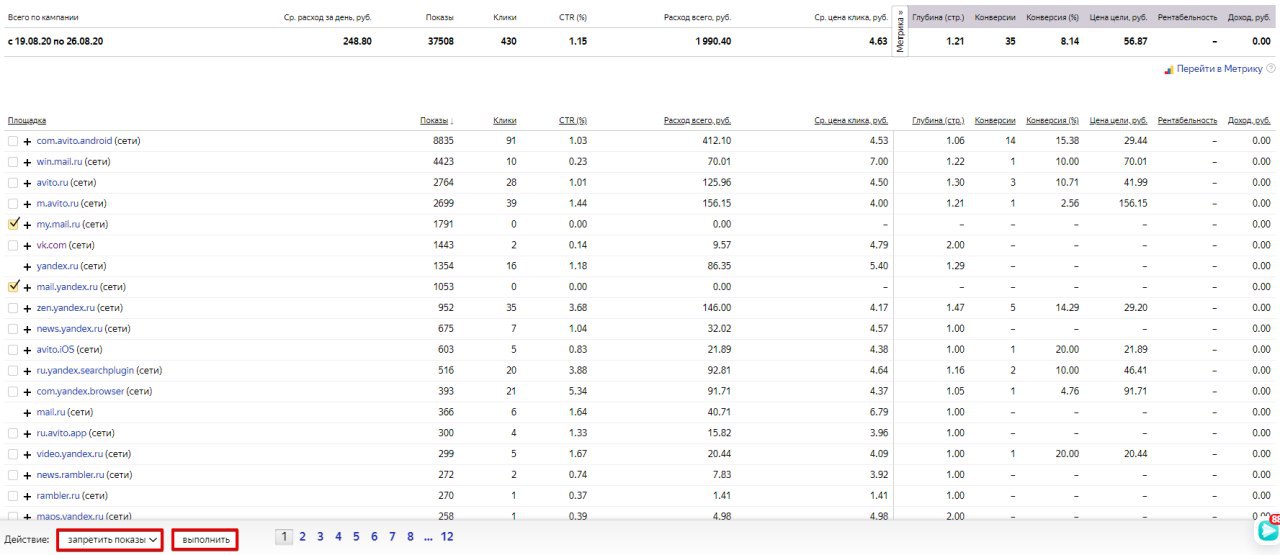The height and width of the screenshot is (555, 1280).
Task: Sort table by Показы column header
Action: 436,120
